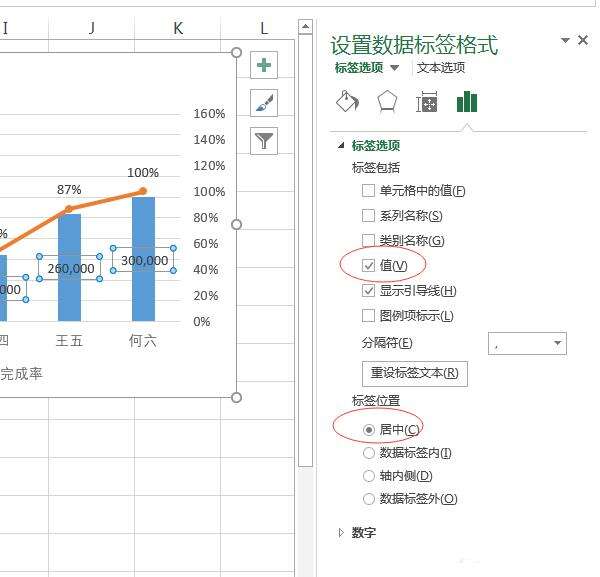The width and height of the screenshot is (600, 577).
Task: Enable the 类别名称(G) checkbox
Action: click(368, 240)
